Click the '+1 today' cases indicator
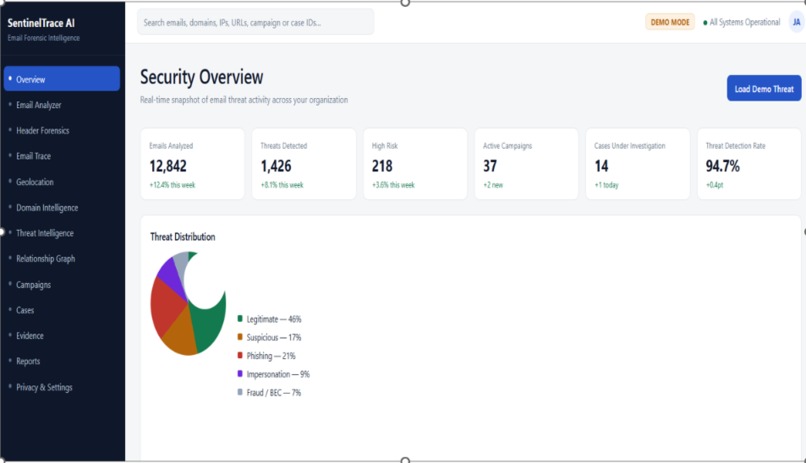The height and width of the screenshot is (463, 806). [607, 185]
